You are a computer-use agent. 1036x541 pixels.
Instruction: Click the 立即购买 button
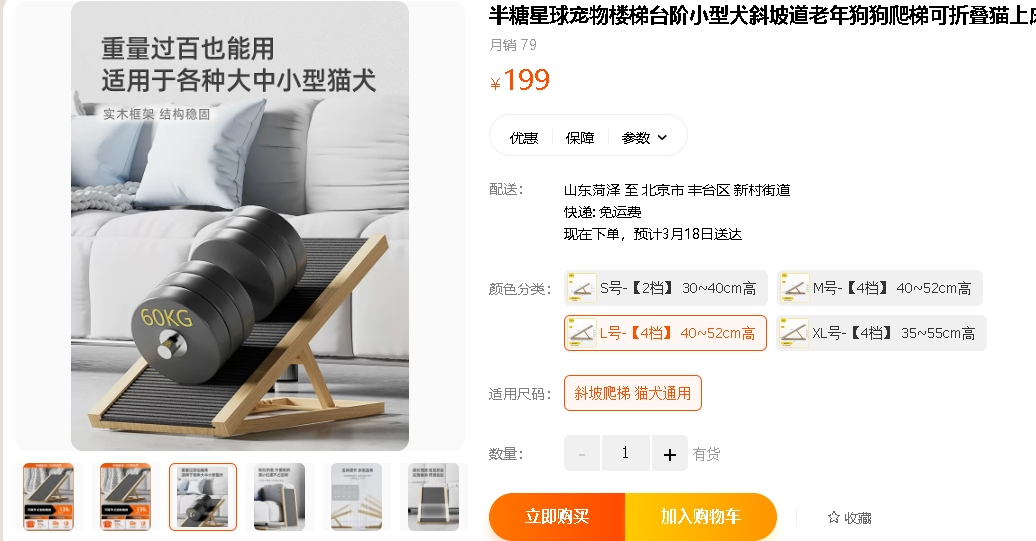pos(557,517)
